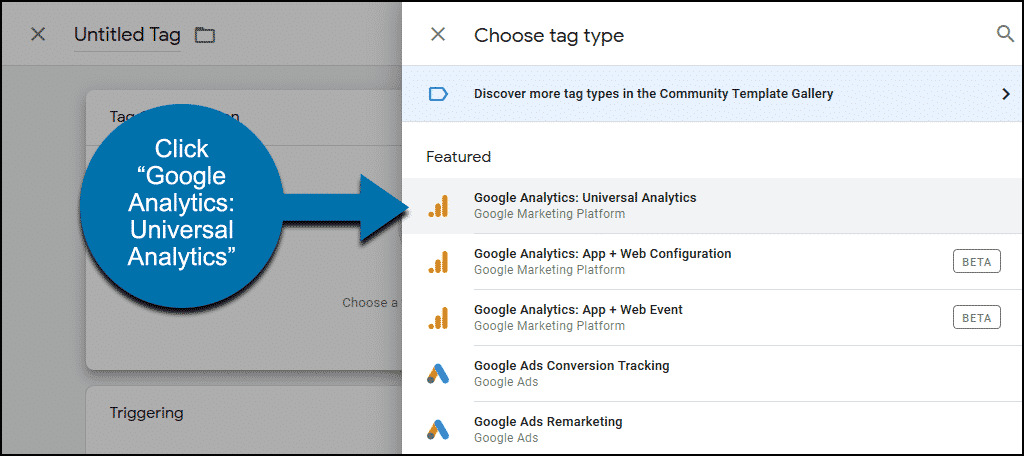
Task: Choose Google Analytics: App + Web Configuration
Action: pos(603,253)
